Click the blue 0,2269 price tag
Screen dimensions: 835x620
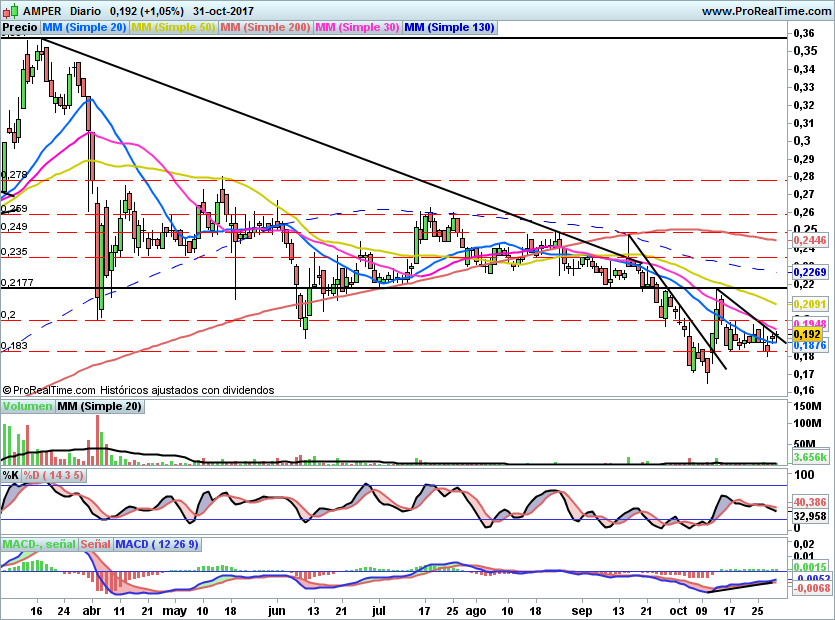pos(806,271)
